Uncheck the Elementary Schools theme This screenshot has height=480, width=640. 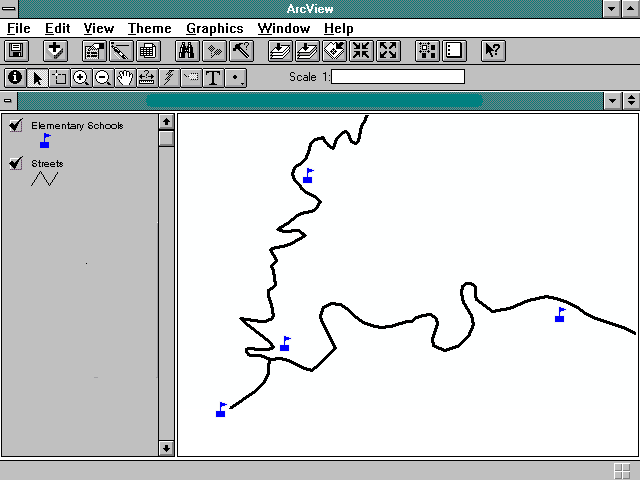click(x=16, y=125)
